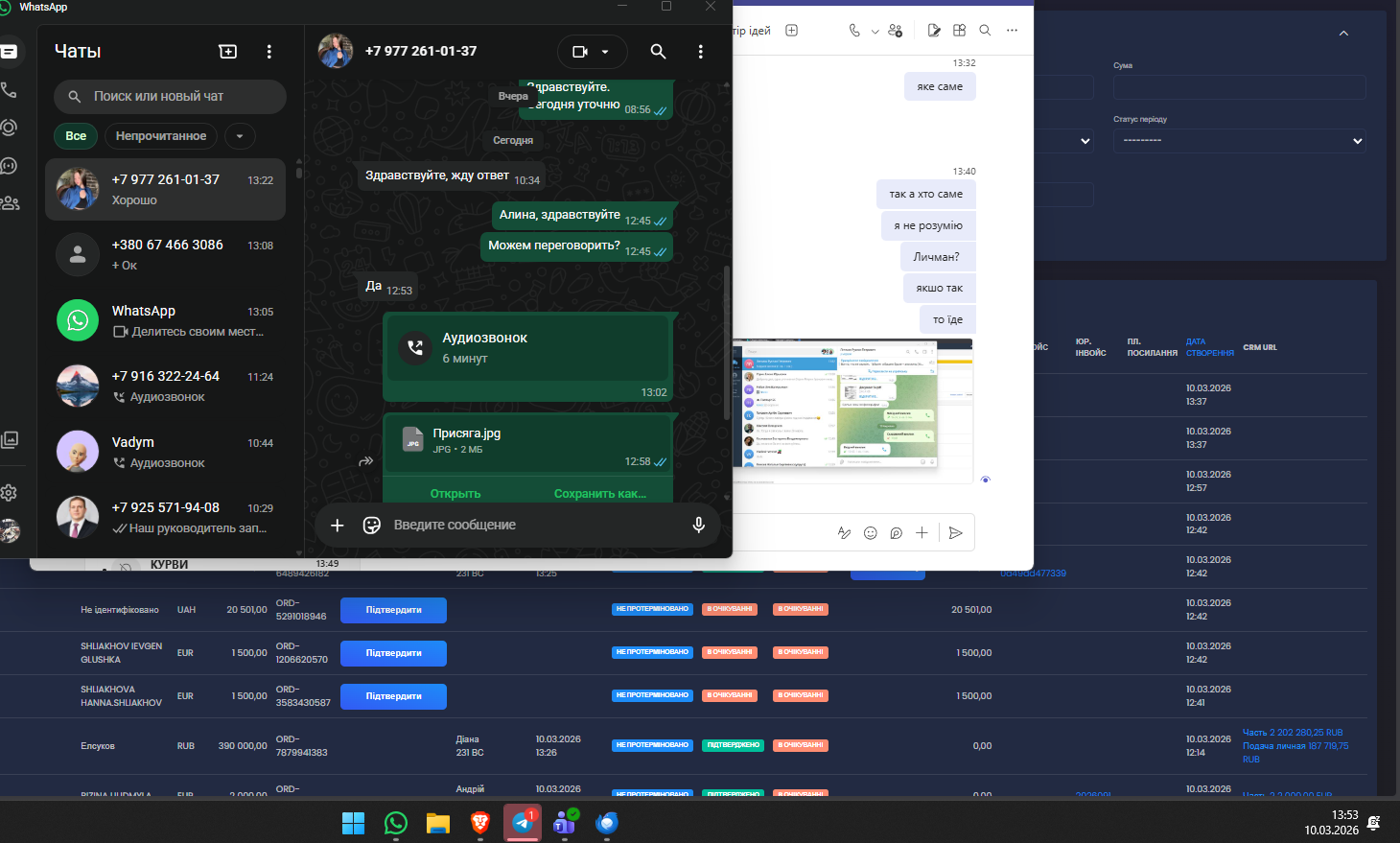The width and height of the screenshot is (1400, 843).
Task: Open Loop components in Teams compose box
Action: coord(897,533)
